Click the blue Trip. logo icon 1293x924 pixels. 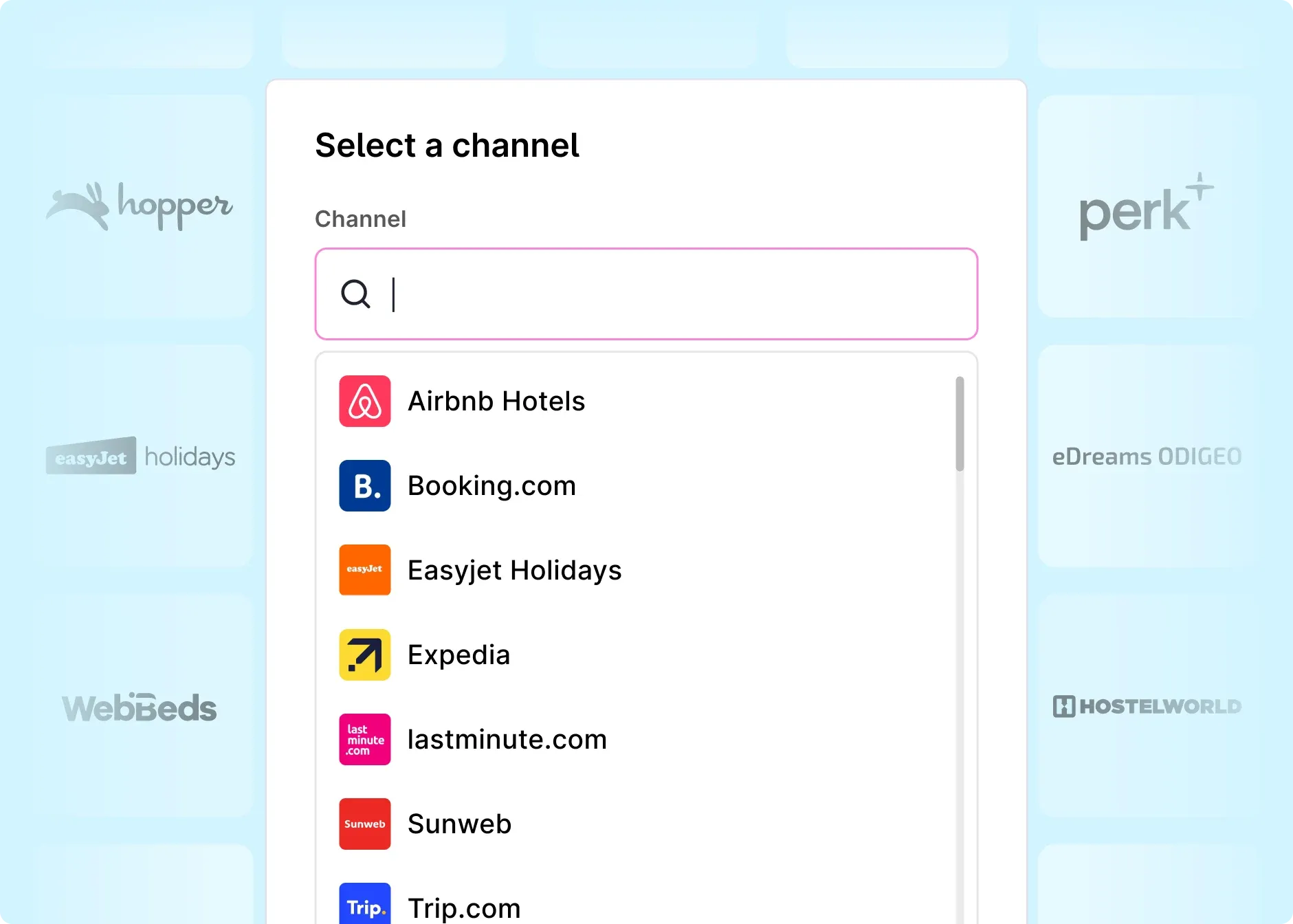(x=365, y=903)
